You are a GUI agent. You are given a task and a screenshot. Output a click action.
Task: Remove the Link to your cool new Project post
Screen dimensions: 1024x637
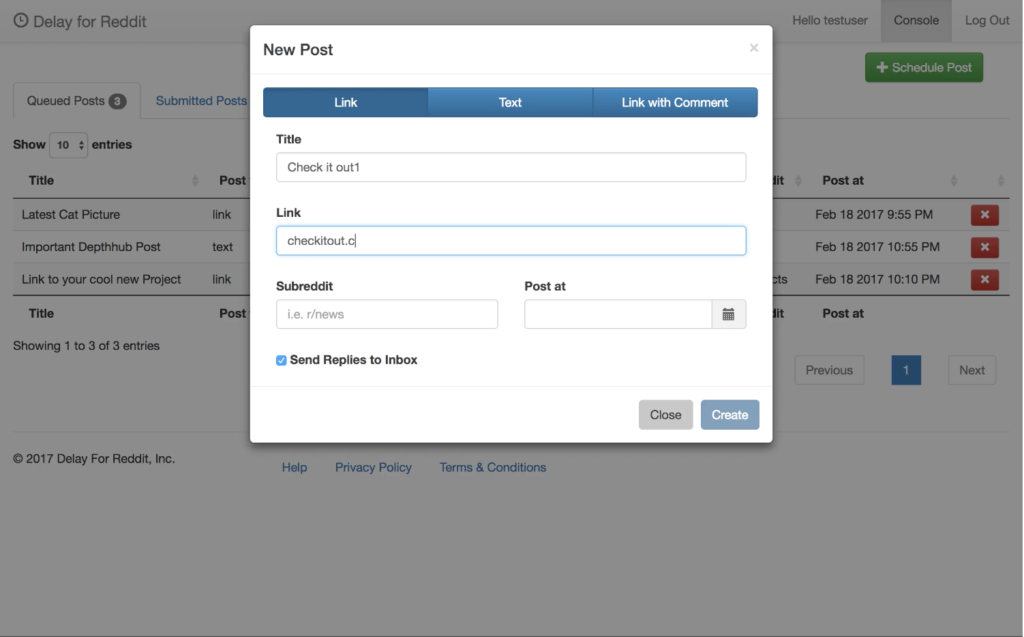[x=985, y=280]
